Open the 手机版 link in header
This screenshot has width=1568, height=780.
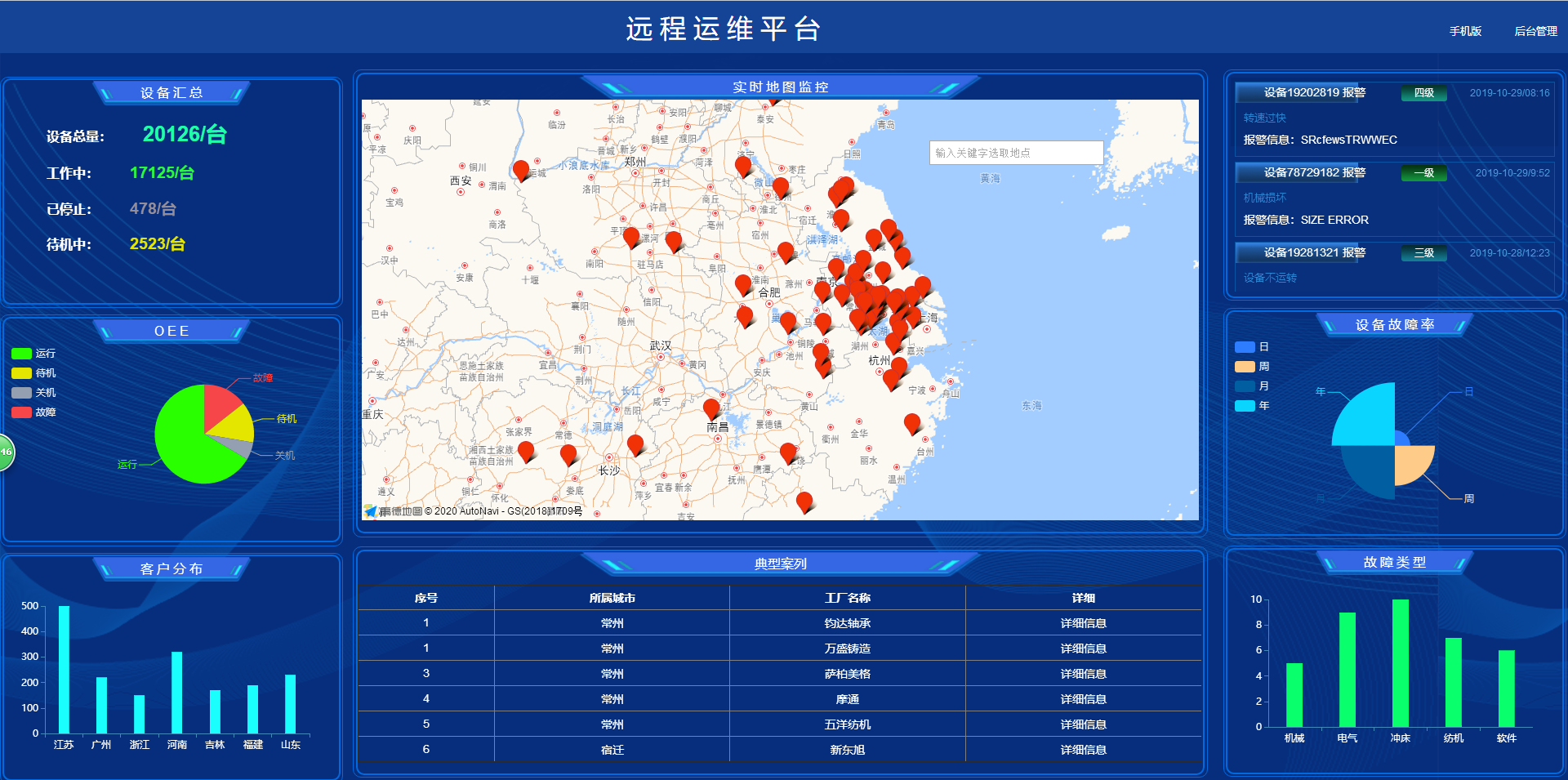click(1465, 31)
